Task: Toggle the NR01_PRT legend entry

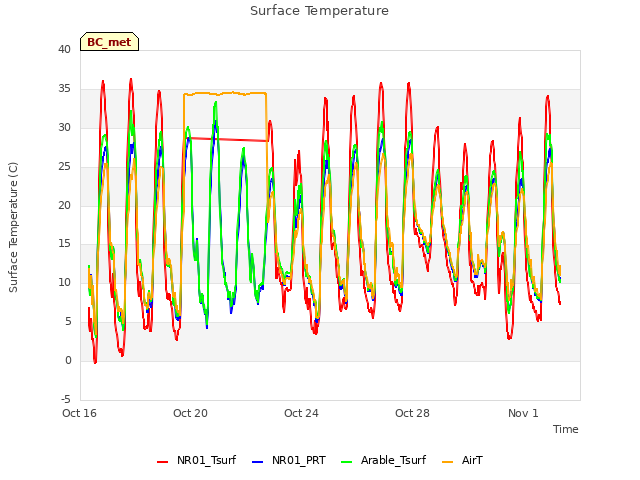Action: pos(289,461)
